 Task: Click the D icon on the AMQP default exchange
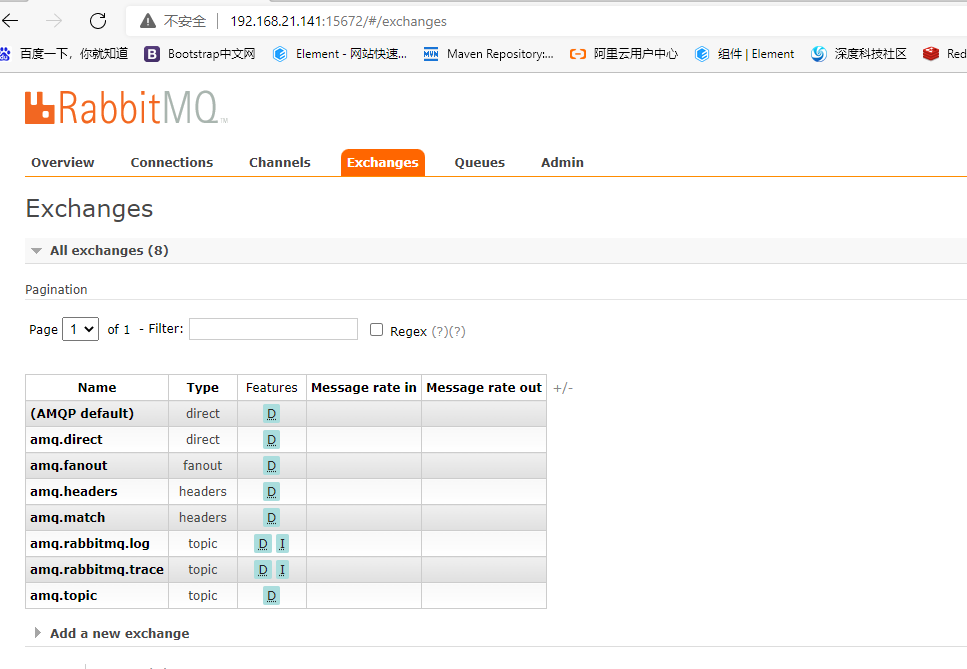[x=270, y=413]
